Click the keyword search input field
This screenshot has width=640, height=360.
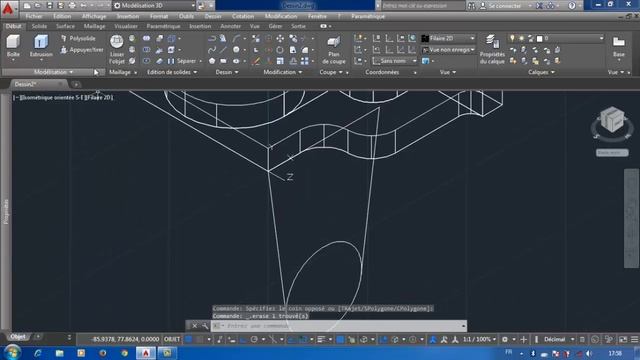click(x=423, y=6)
